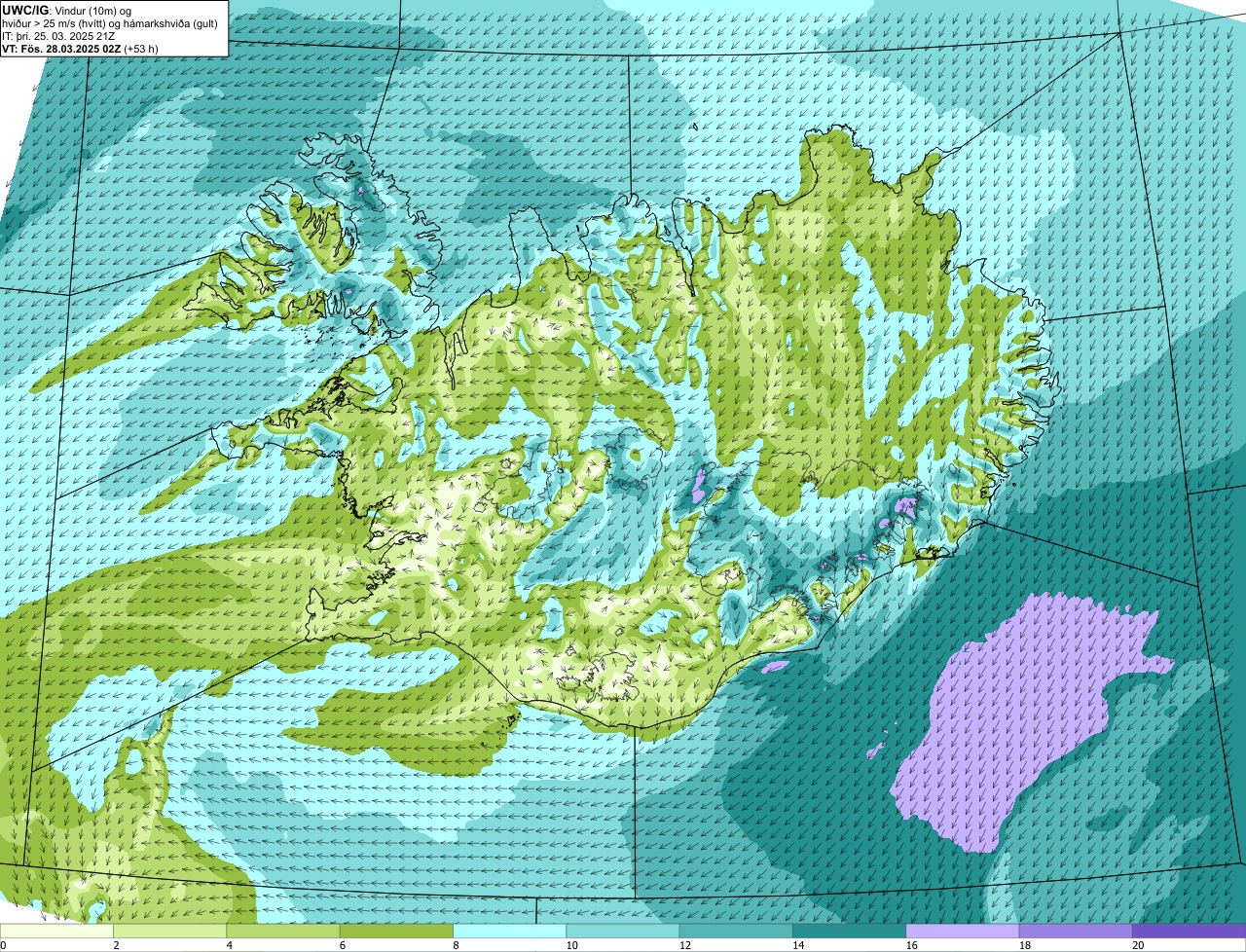This screenshot has height=952, width=1246.
Task: Click the medium teal 12–14 legend swatch
Action: point(736,931)
